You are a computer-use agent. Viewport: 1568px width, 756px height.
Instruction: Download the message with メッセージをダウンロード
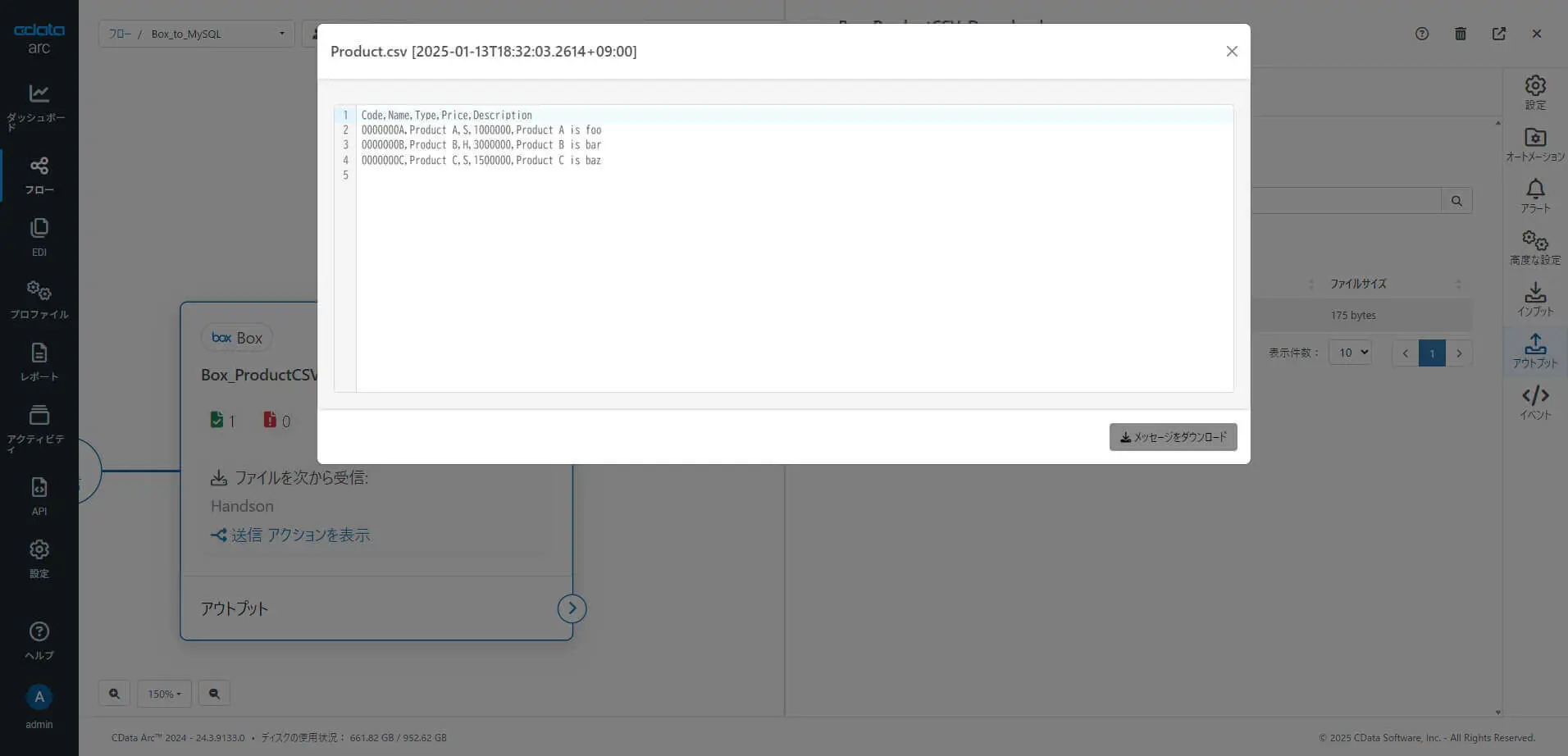1173,437
